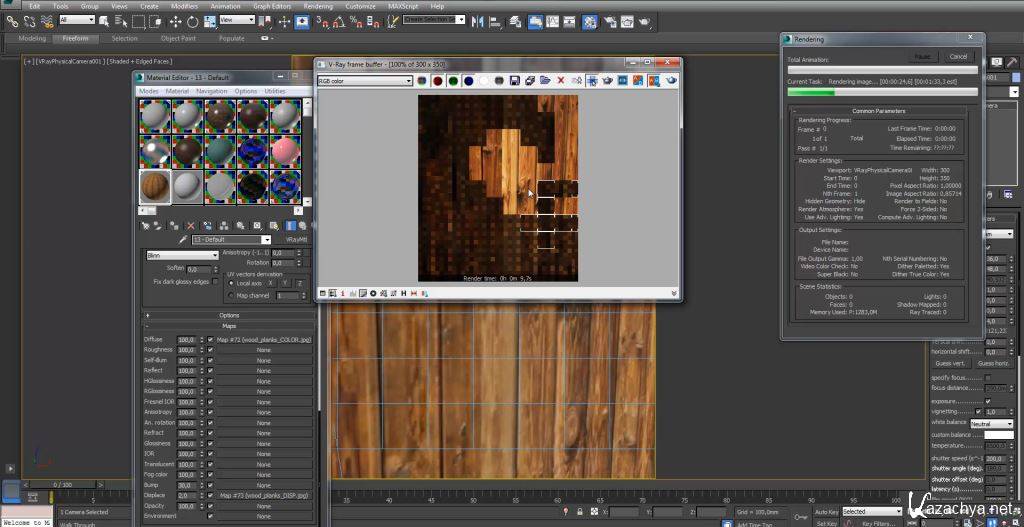Click the blue channel button in frame buffer

point(468,81)
